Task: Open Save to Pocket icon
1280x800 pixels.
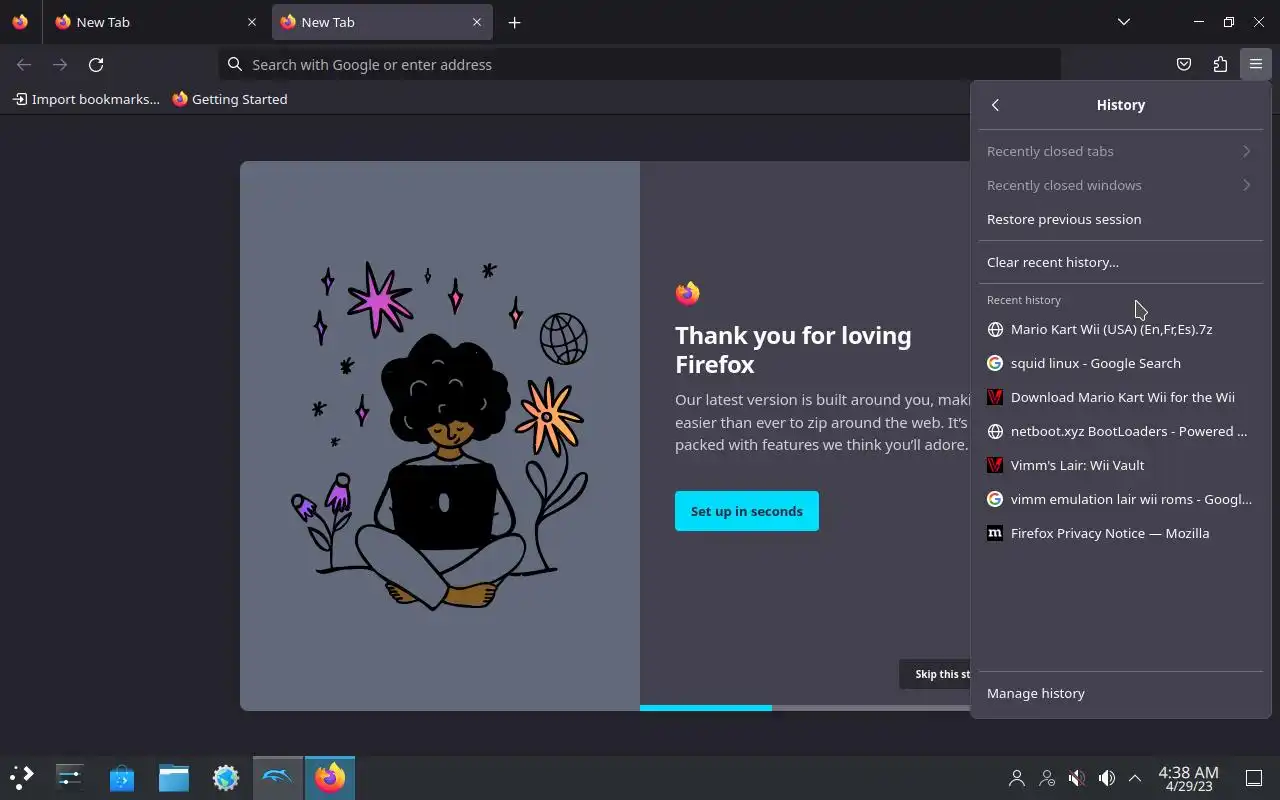Action: 1184,64
